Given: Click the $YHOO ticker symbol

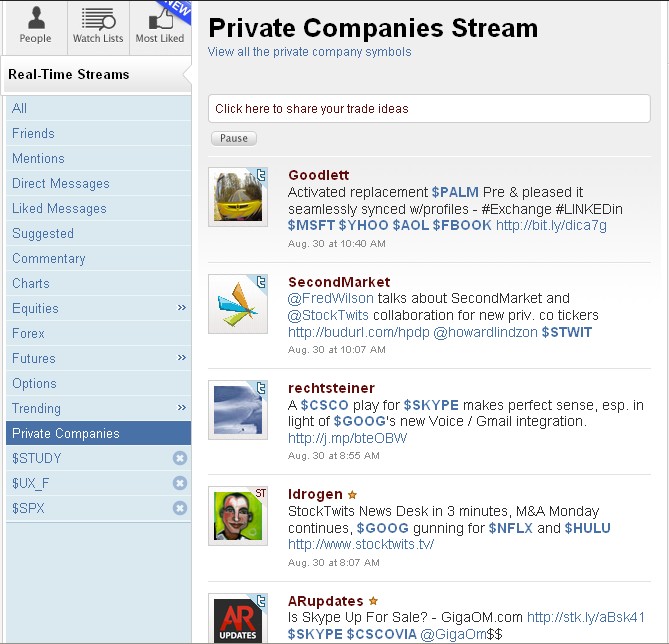Looking at the screenshot, I should [364, 225].
